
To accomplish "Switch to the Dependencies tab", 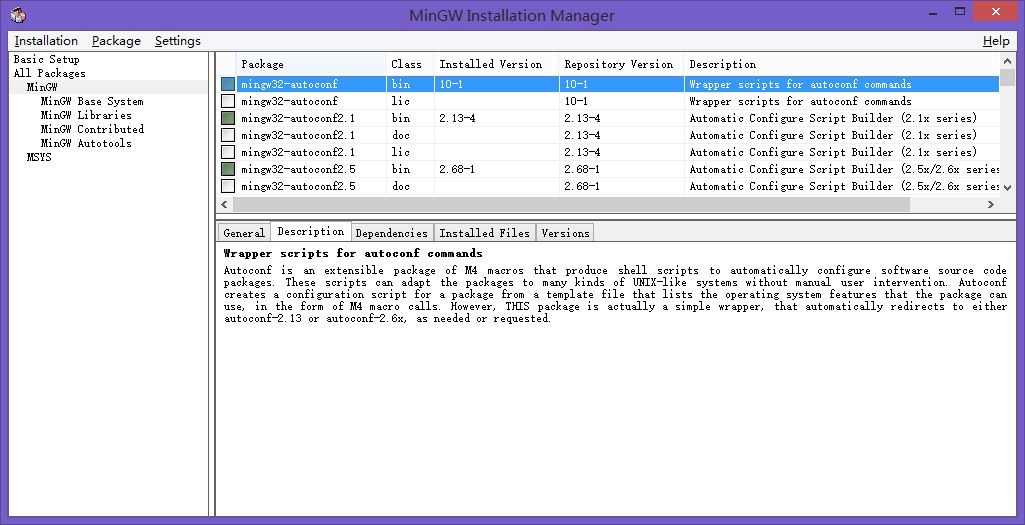I will [x=392, y=233].
